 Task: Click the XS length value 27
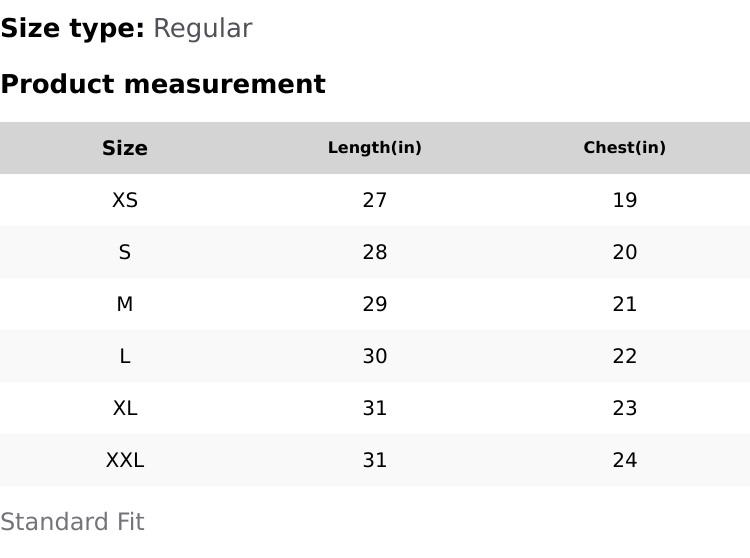375,200
